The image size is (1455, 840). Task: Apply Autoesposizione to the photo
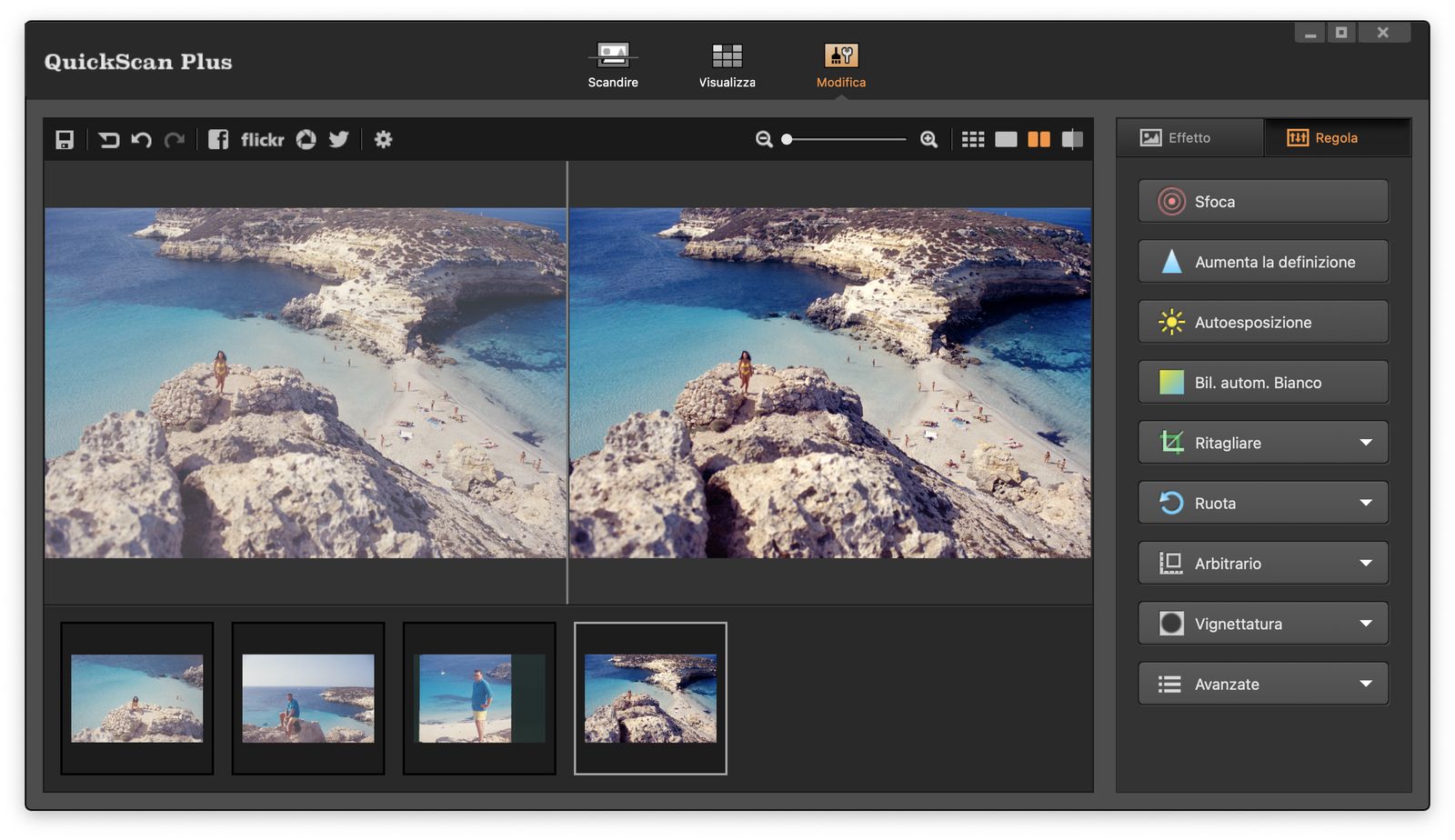coord(1262,323)
